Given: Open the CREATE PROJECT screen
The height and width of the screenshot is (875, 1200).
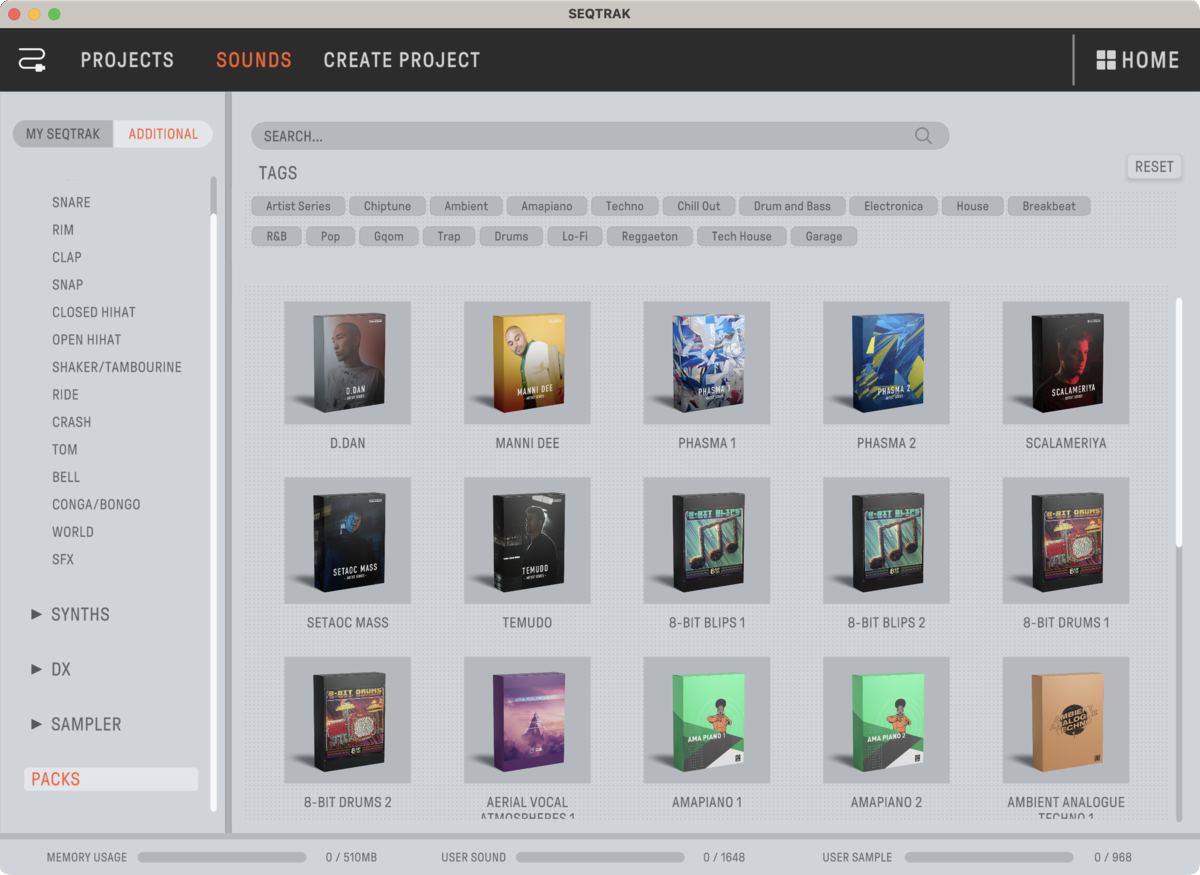Looking at the screenshot, I should [x=401, y=60].
